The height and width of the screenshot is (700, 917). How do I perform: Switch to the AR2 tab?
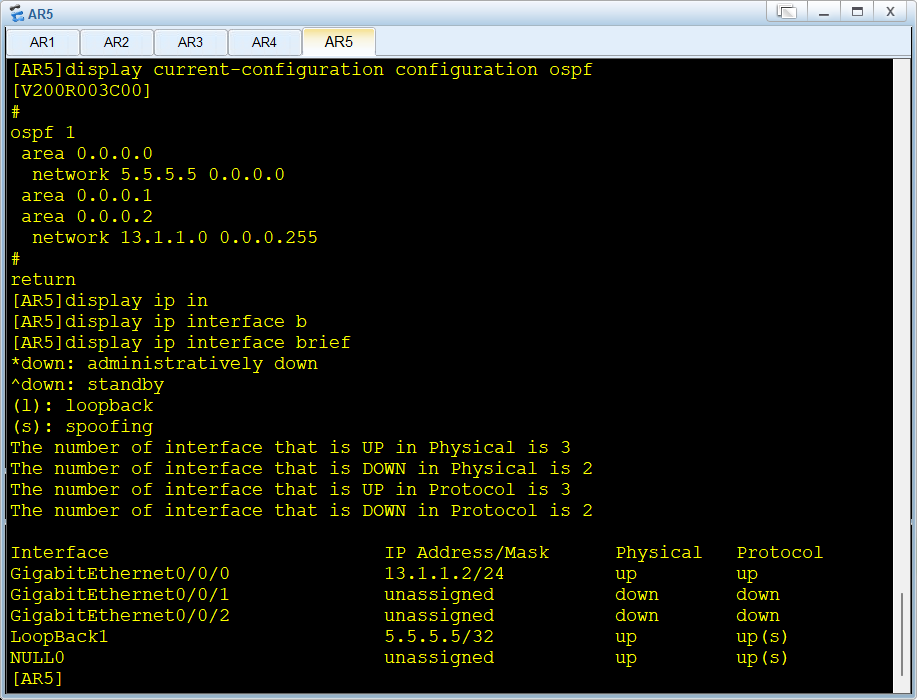coord(116,42)
